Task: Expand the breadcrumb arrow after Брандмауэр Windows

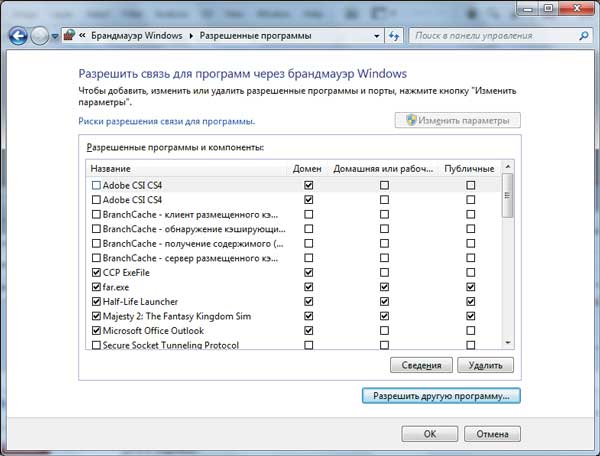Action: [192, 36]
